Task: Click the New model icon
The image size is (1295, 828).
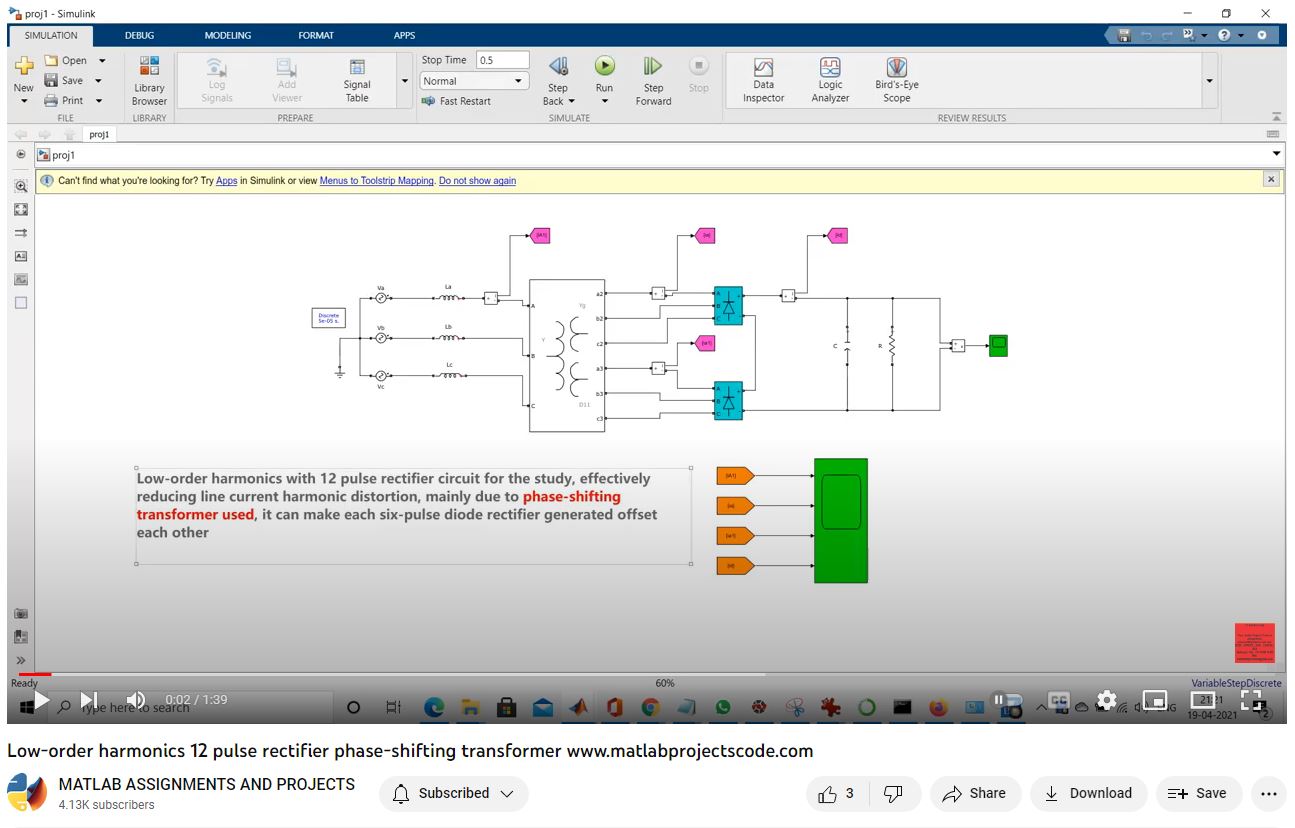Action: coord(23,68)
